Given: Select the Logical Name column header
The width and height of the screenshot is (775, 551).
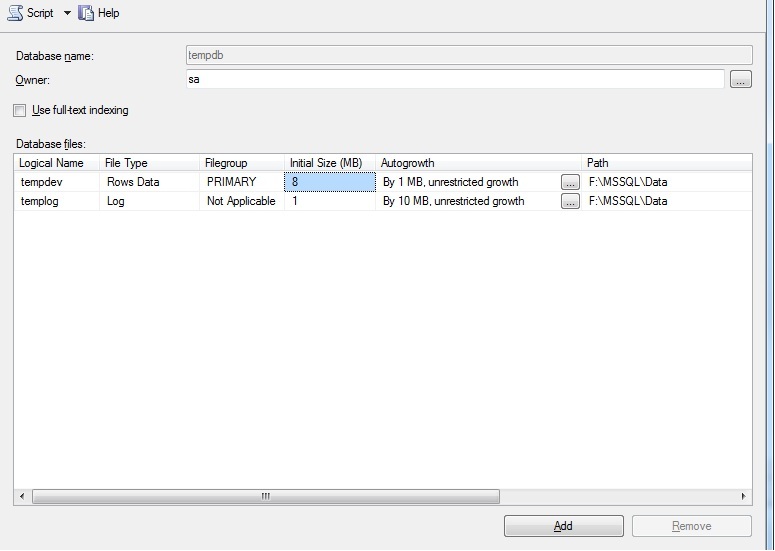Looking at the screenshot, I should tap(57, 163).
